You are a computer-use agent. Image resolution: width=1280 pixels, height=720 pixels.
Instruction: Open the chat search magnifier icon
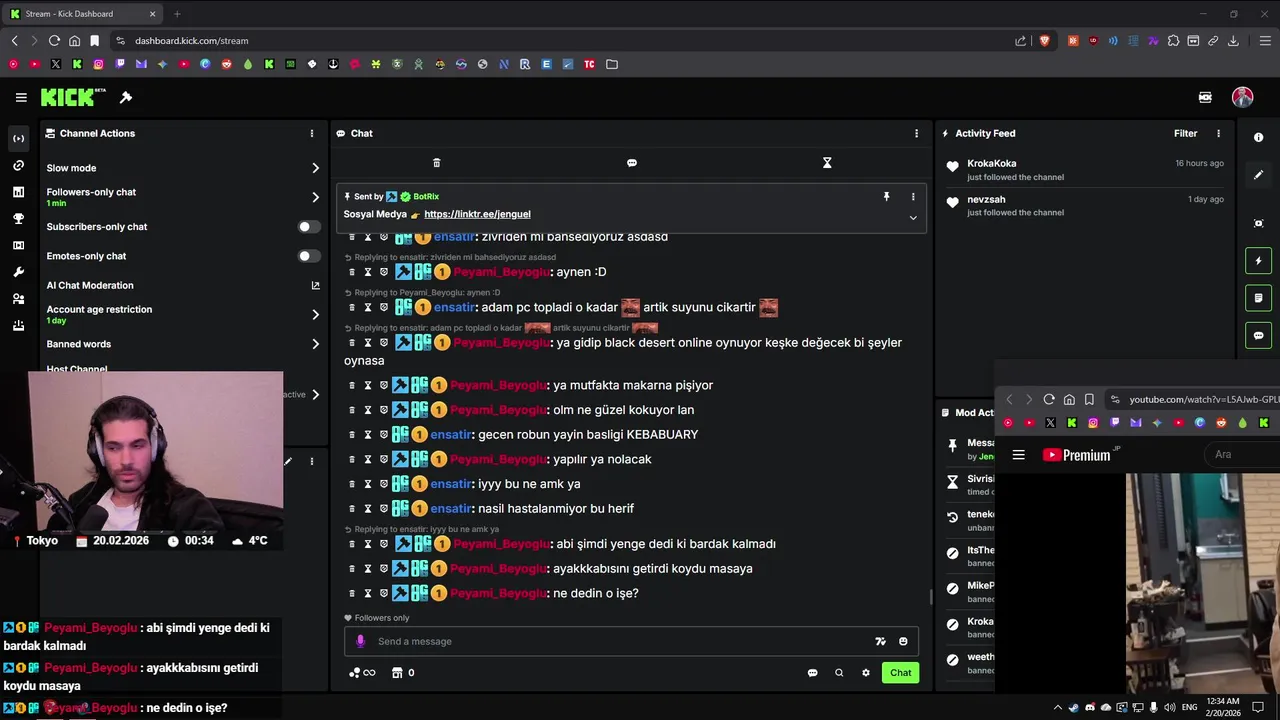point(839,673)
